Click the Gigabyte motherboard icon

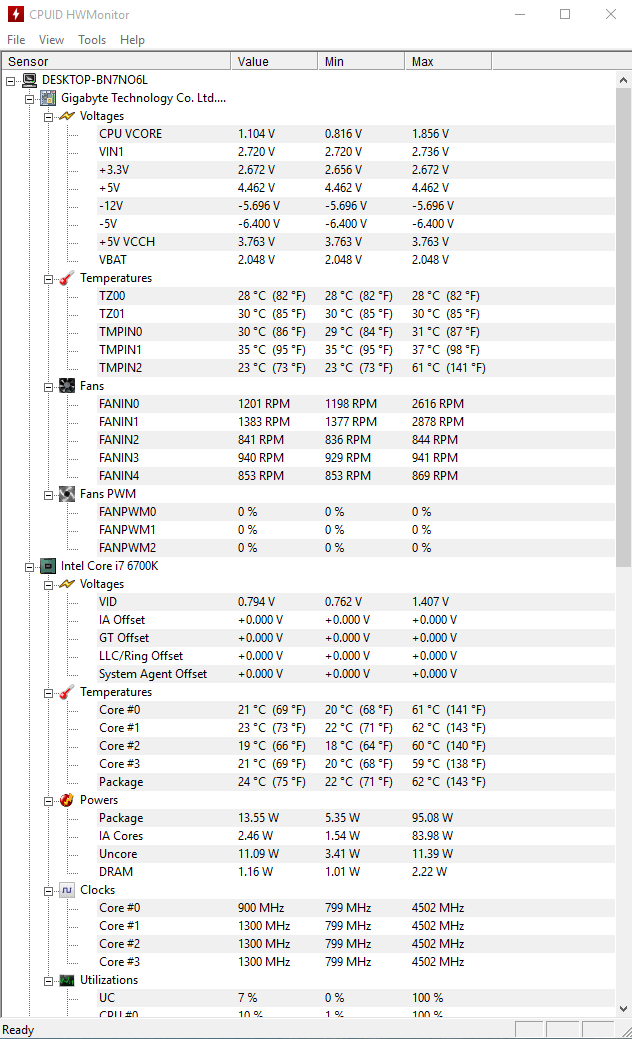point(48,98)
